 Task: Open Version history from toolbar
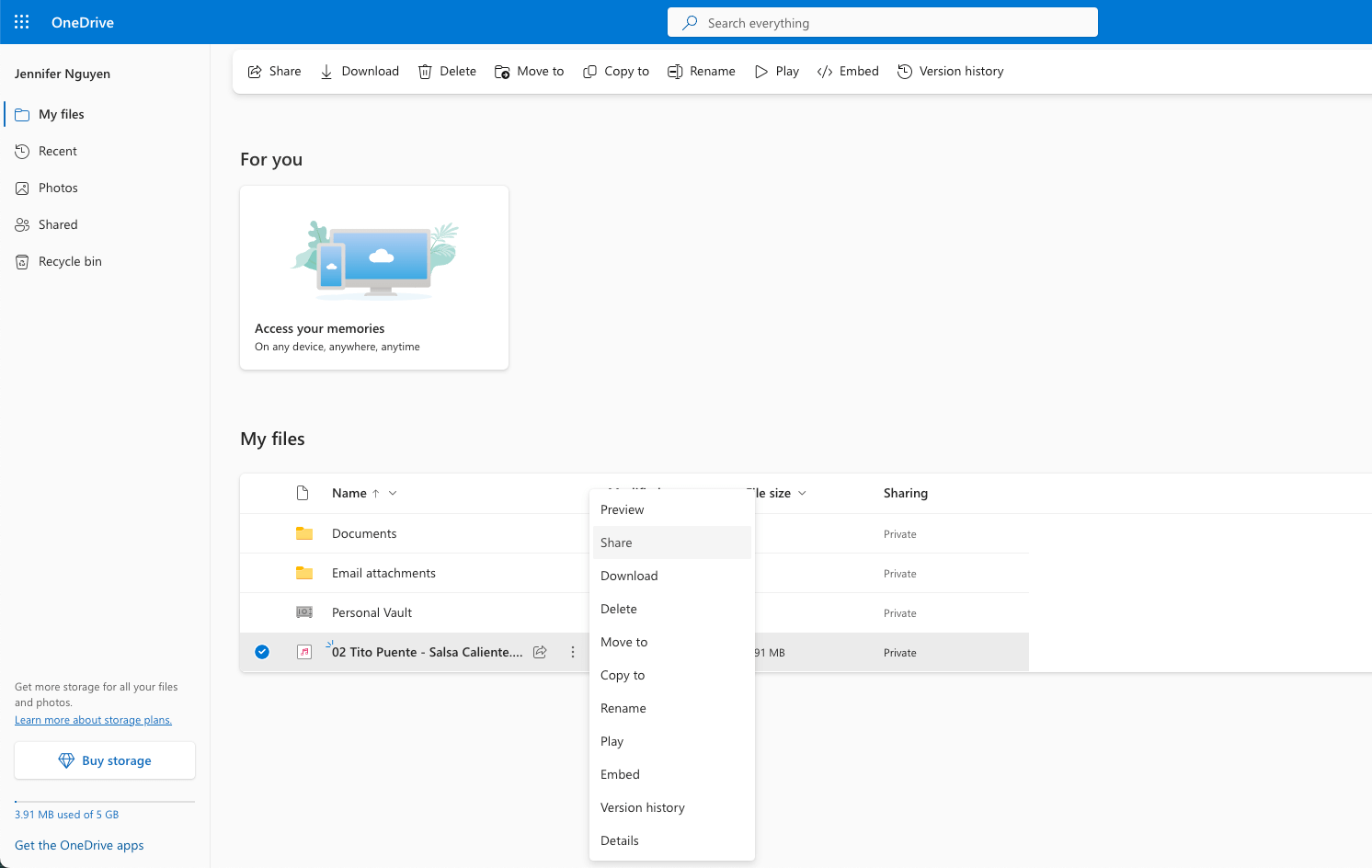click(x=951, y=72)
